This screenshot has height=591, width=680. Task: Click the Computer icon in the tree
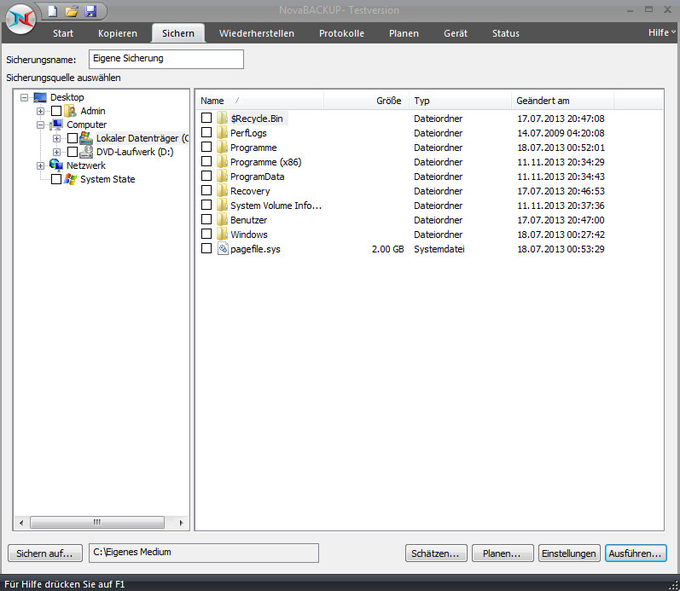pos(56,124)
